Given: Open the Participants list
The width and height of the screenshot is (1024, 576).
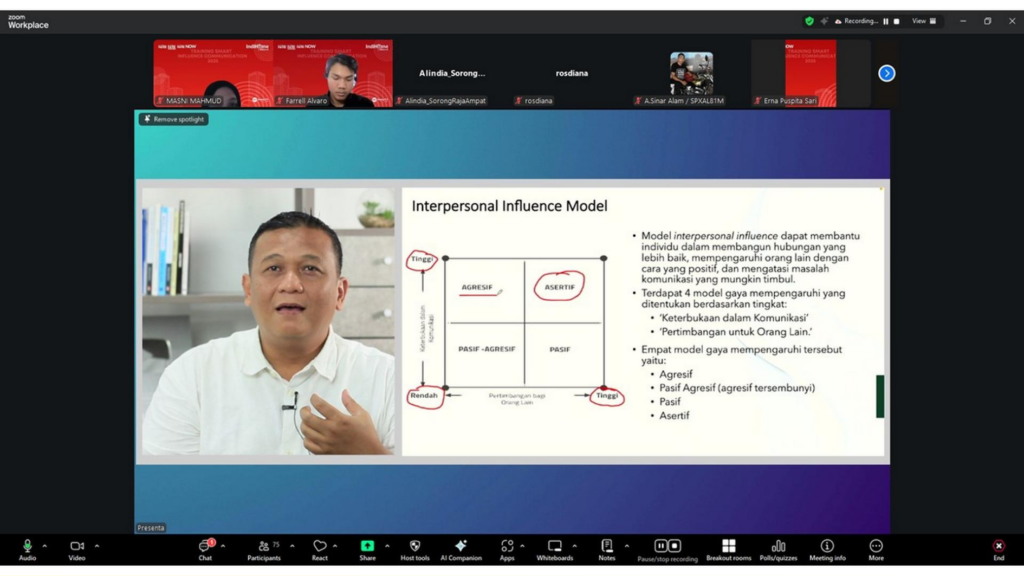Looking at the screenshot, I should coord(264,550).
